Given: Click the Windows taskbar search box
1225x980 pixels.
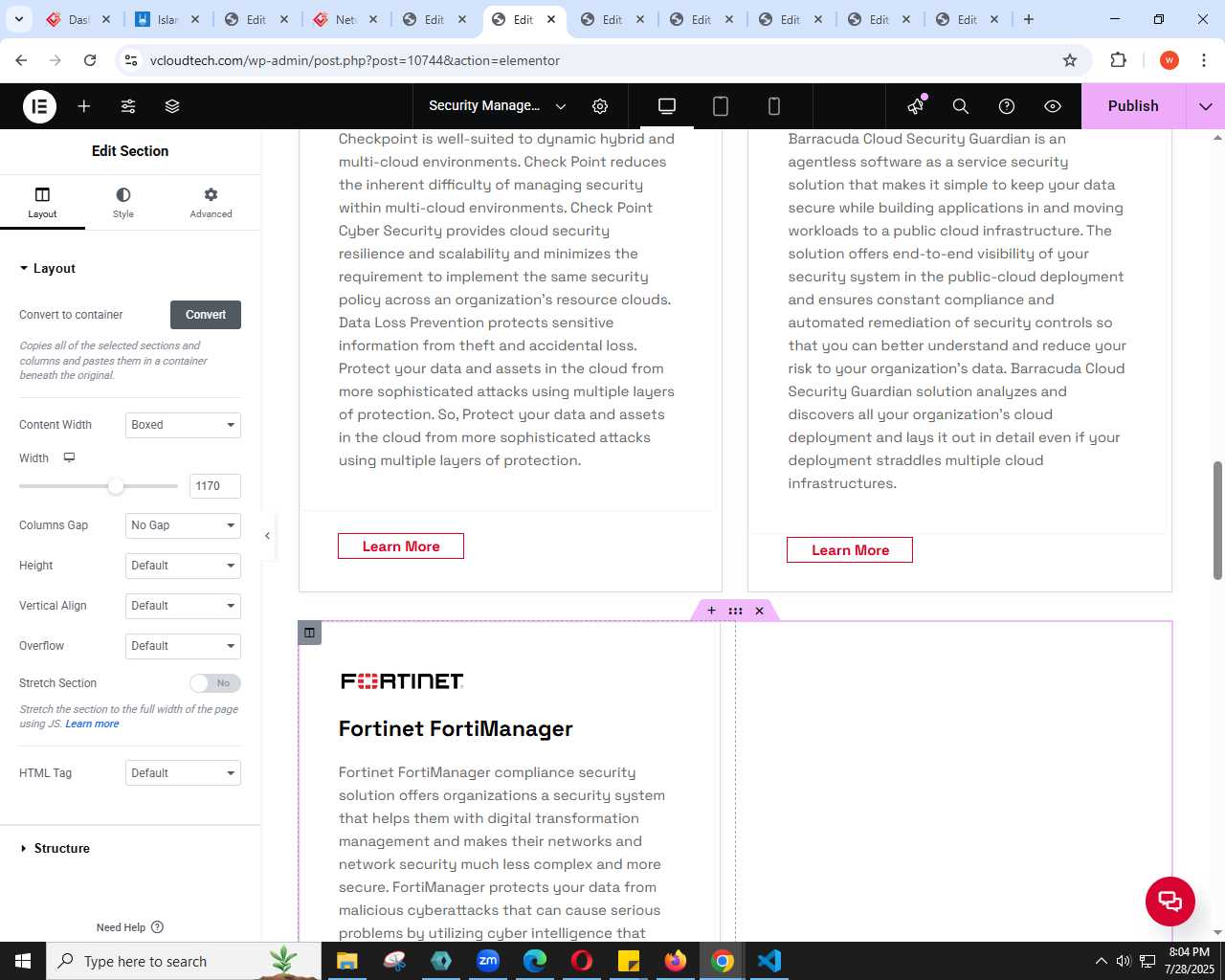Looking at the screenshot, I should (x=182, y=961).
